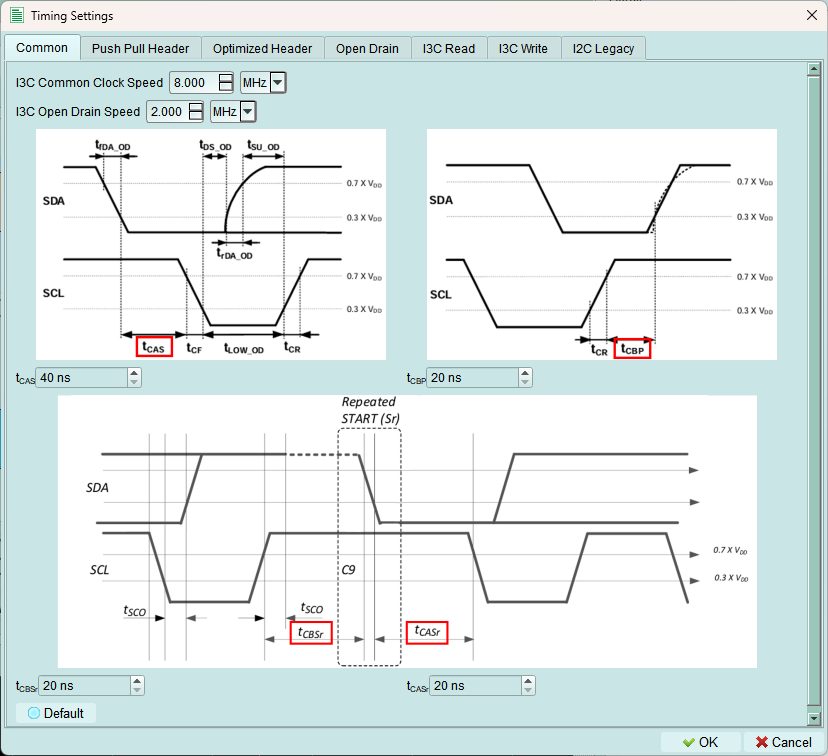
Task: Increase tCAS value using its up arrow
Action: 134,373
